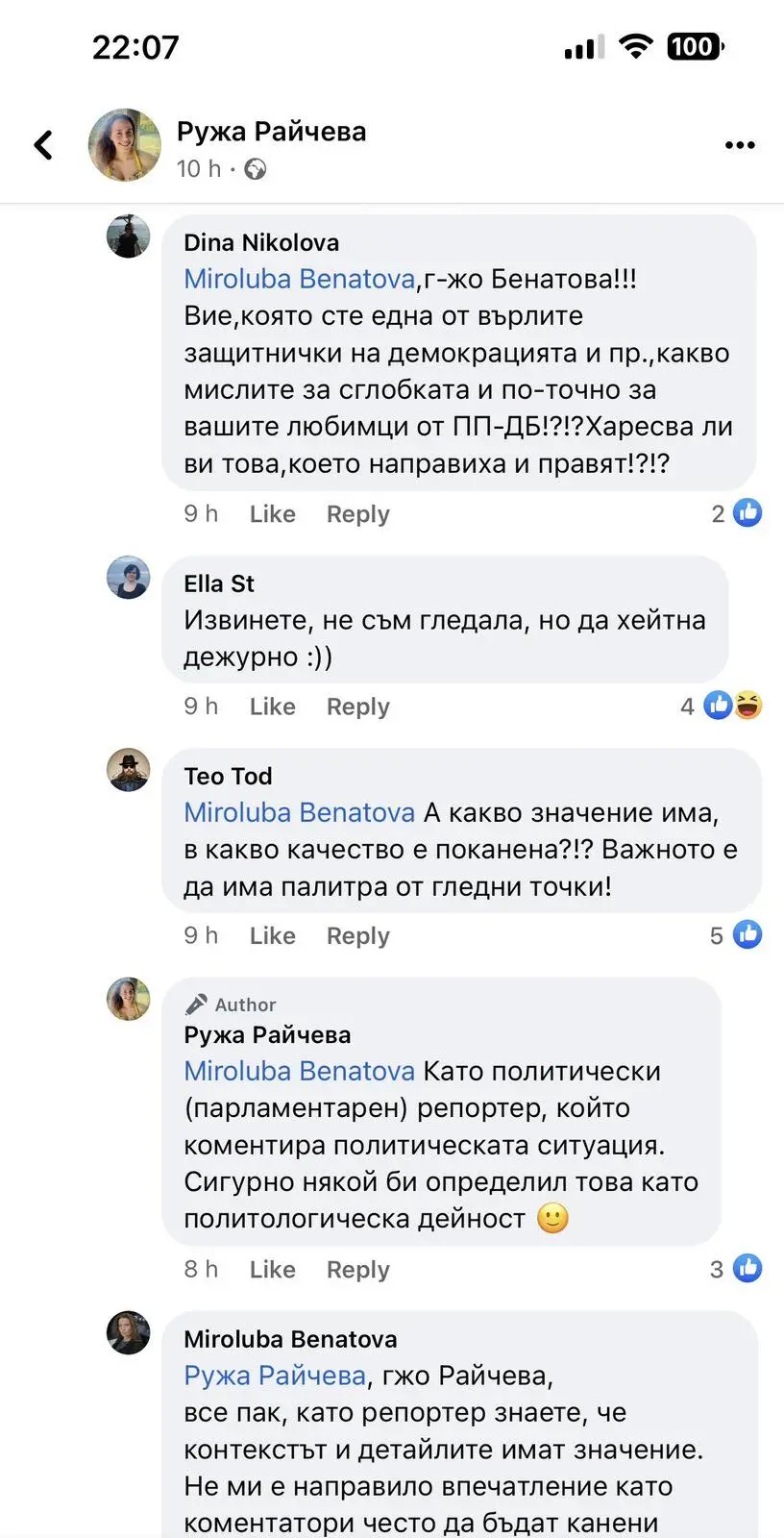Open Ружа Райчева's name in the post header
Screen dimensions: 784x1538
pyautogui.click(x=271, y=132)
